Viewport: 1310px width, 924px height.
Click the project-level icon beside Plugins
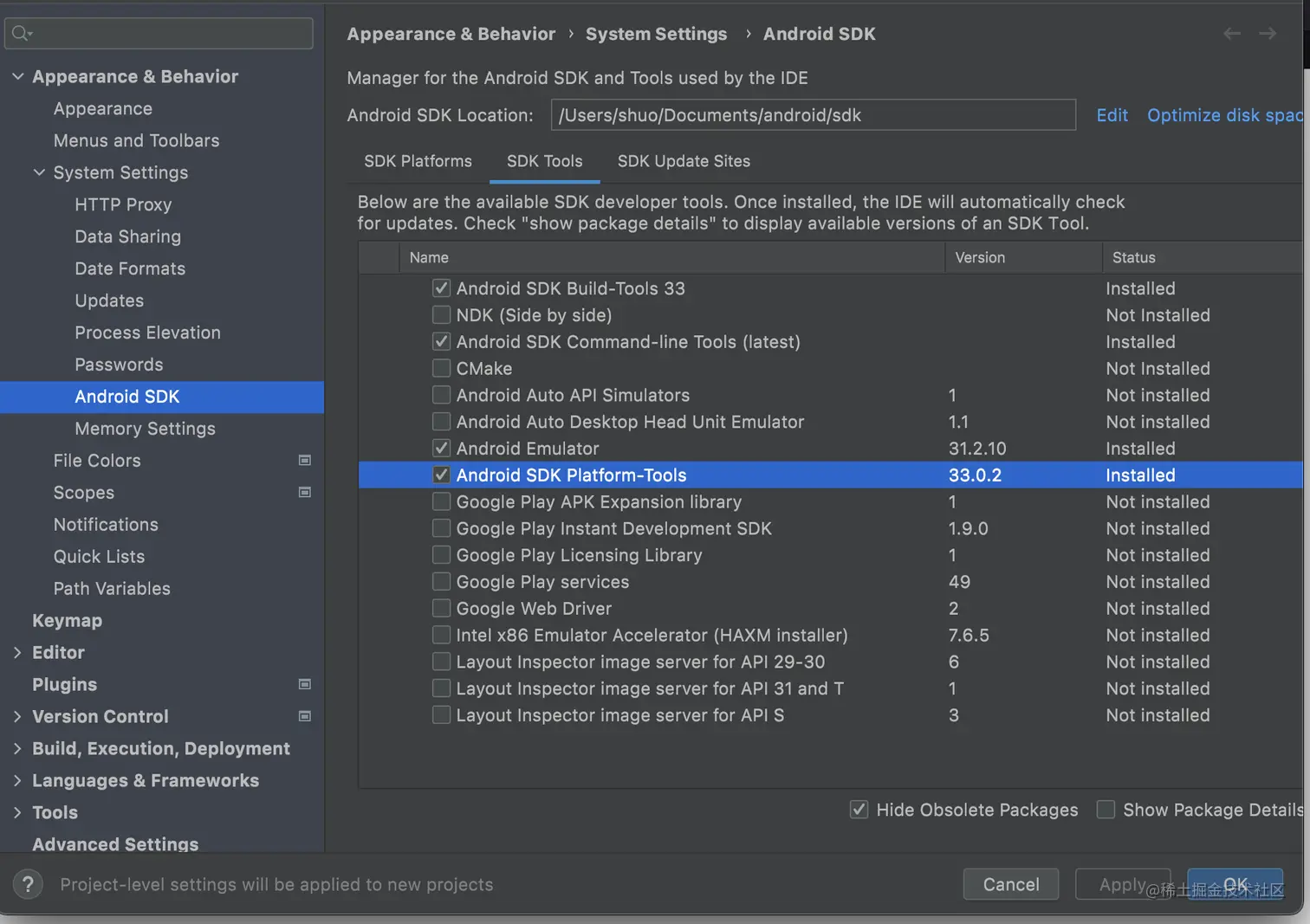point(305,684)
